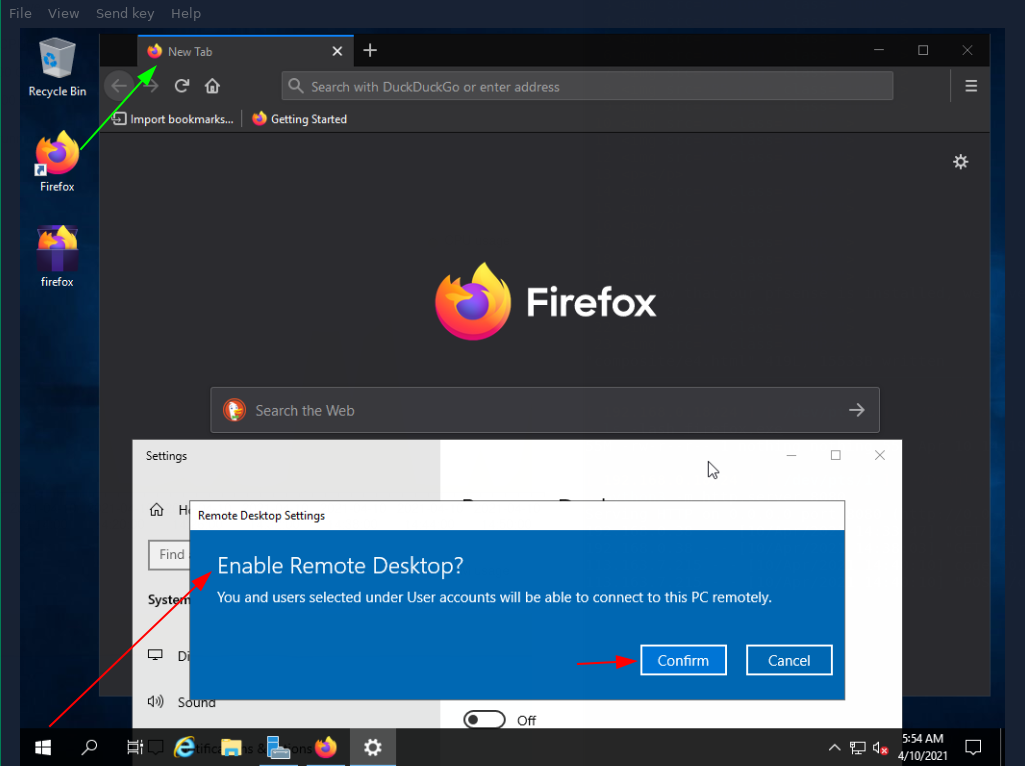Screen dimensions: 1025x766
Task: Launch the Firefox desktop shortcut
Action: pos(57,161)
